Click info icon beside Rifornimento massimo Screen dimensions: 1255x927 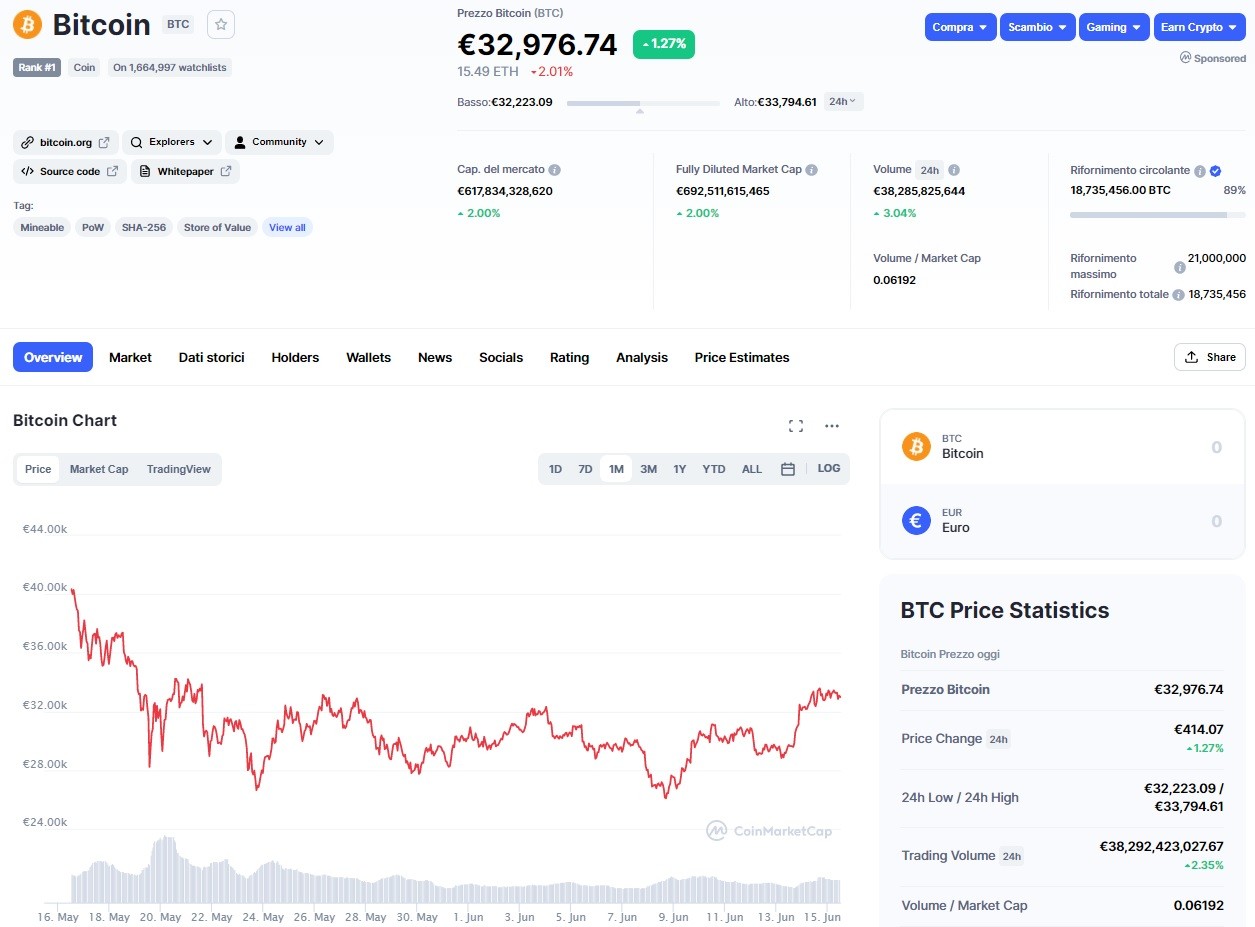(x=1180, y=267)
